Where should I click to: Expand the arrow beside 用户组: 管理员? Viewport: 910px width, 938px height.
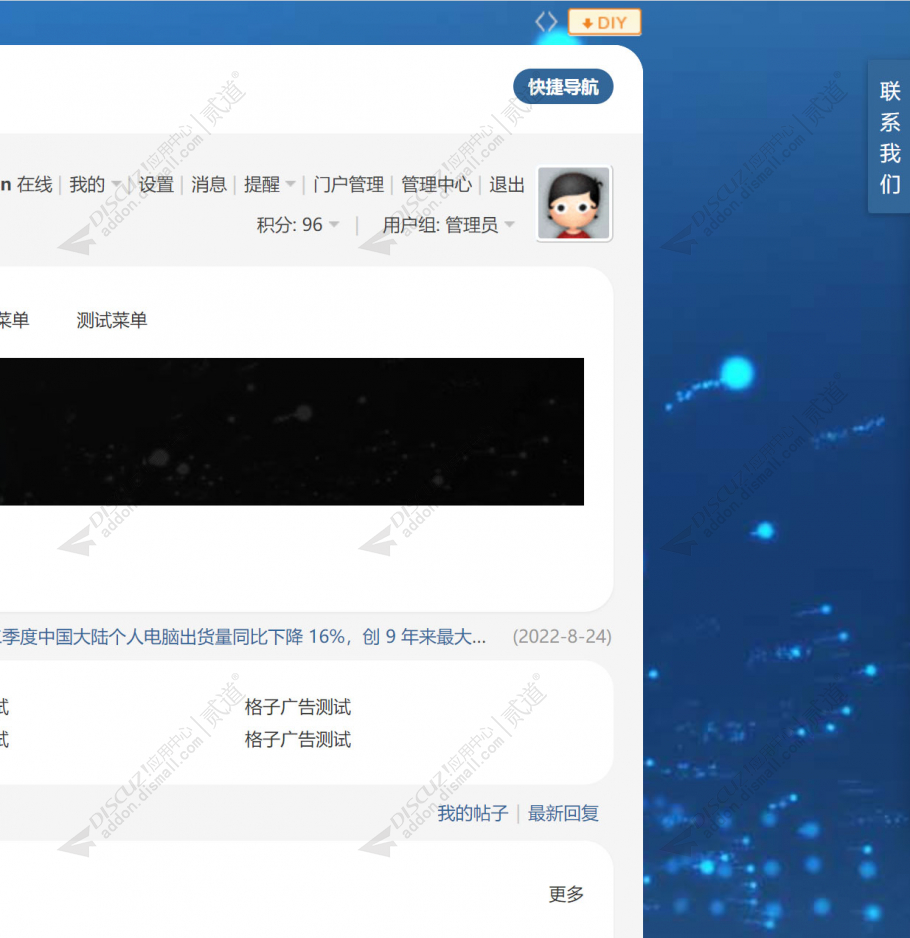point(509,225)
